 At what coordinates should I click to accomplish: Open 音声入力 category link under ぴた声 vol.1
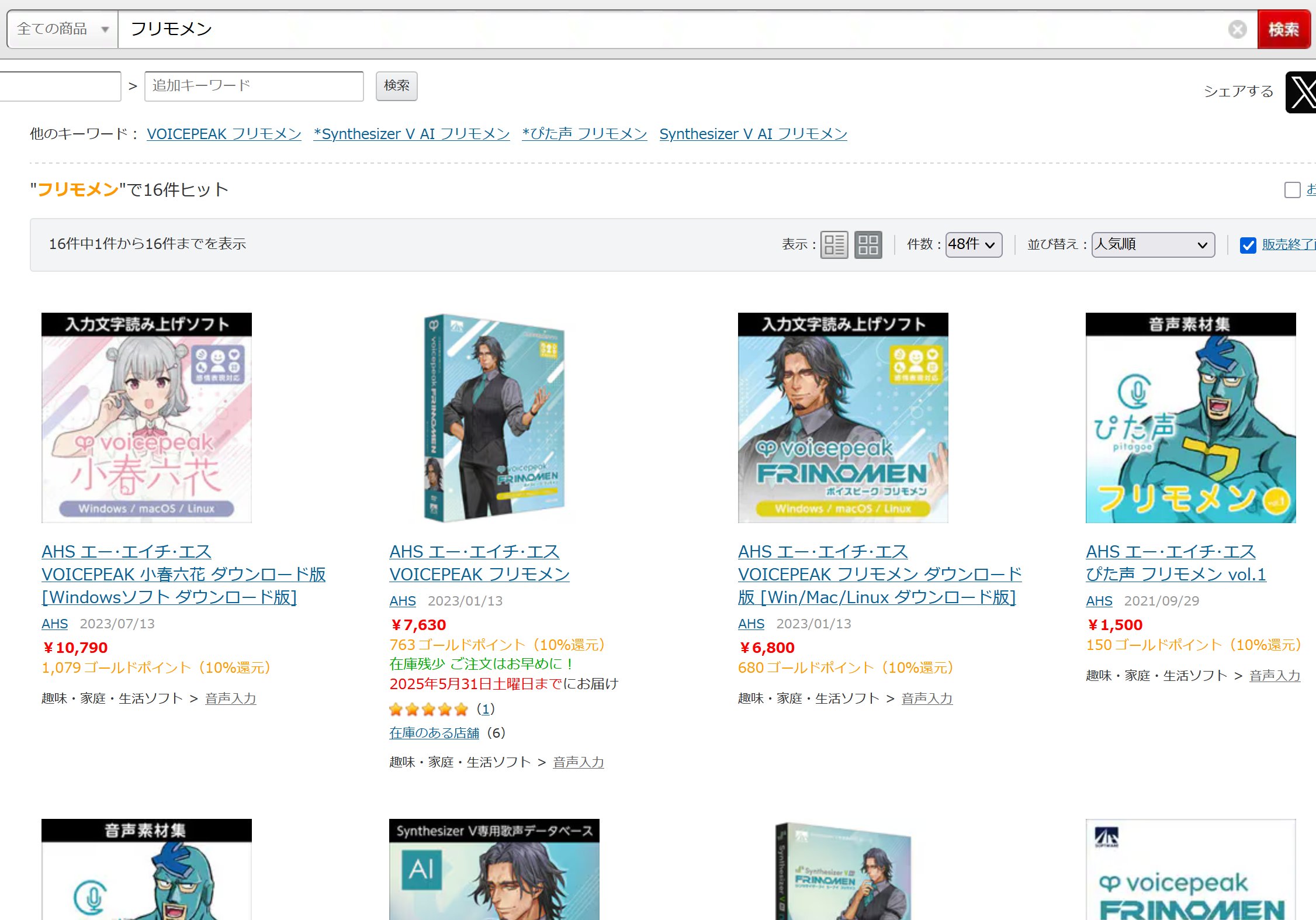(x=1275, y=676)
